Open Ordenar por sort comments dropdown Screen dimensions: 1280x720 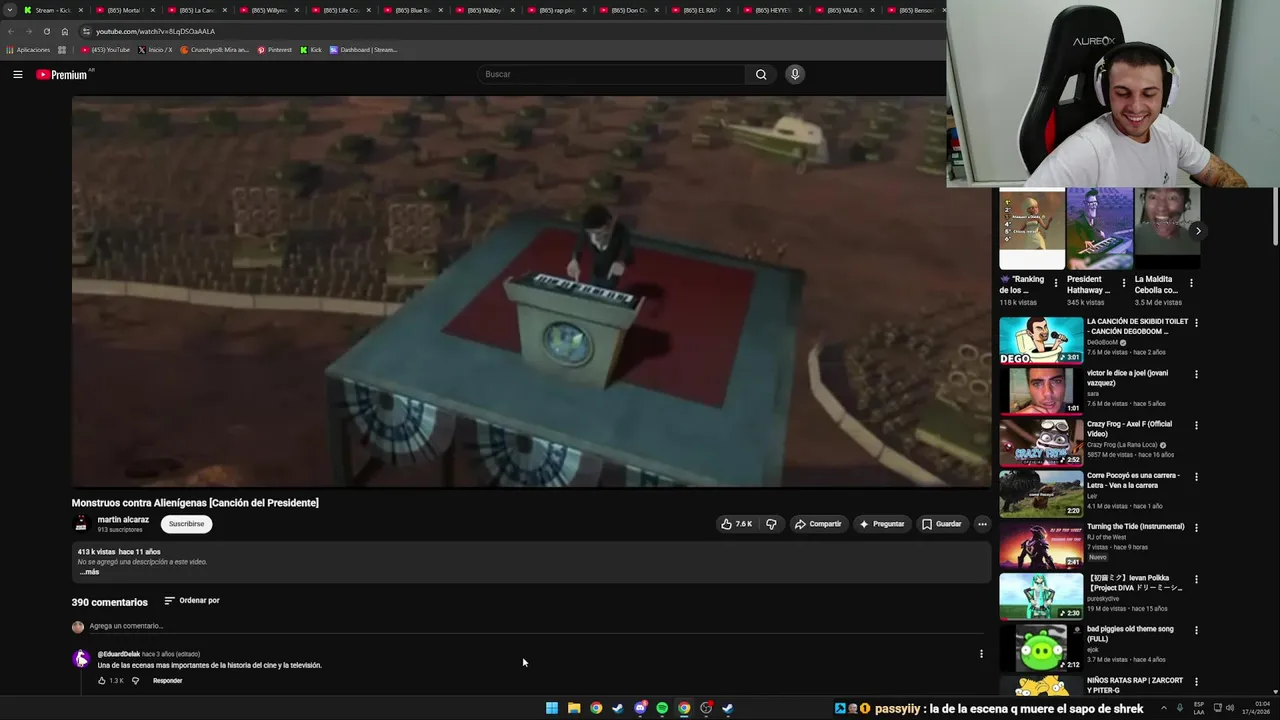pos(191,601)
